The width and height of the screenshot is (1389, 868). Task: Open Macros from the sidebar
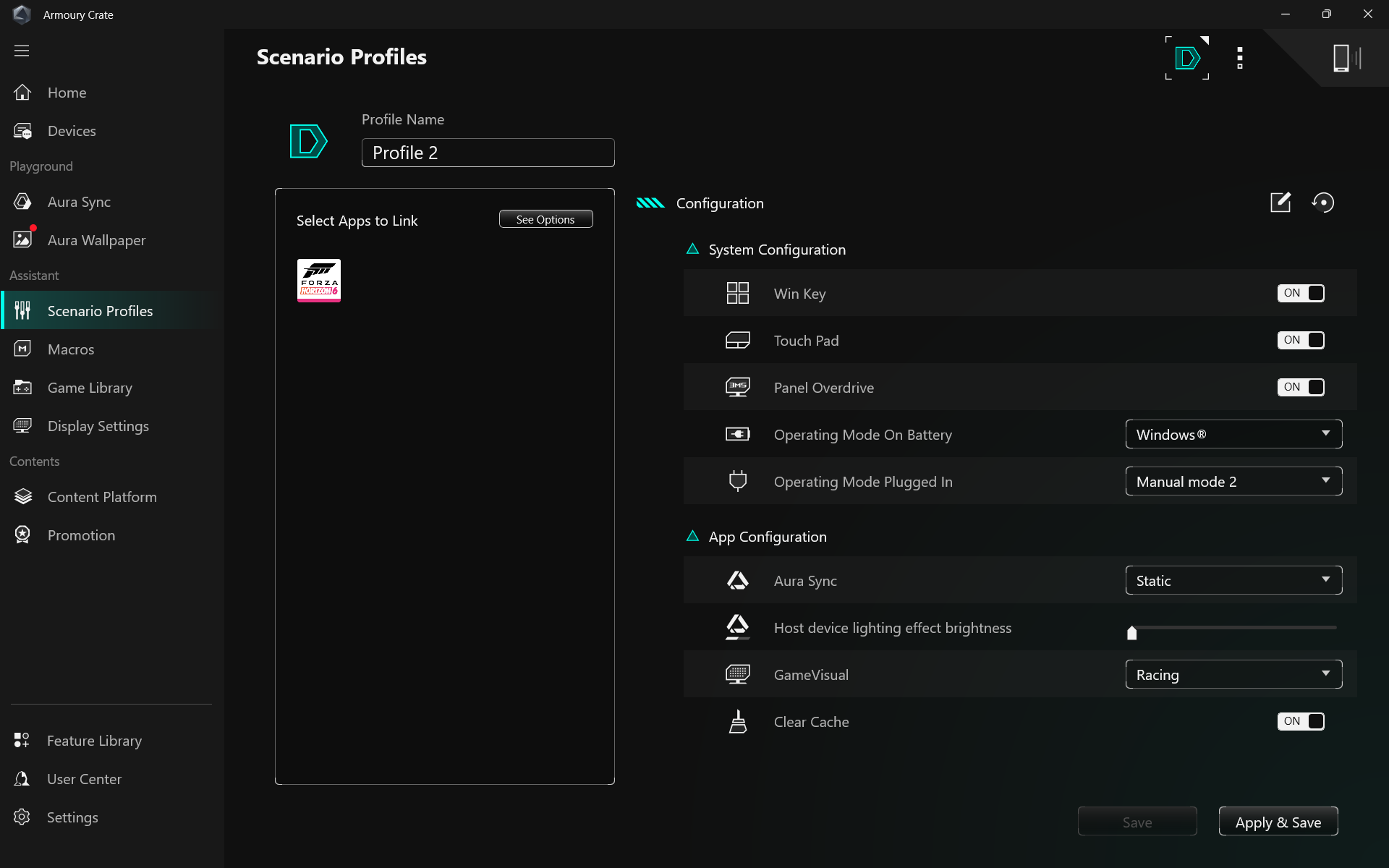tap(111, 349)
